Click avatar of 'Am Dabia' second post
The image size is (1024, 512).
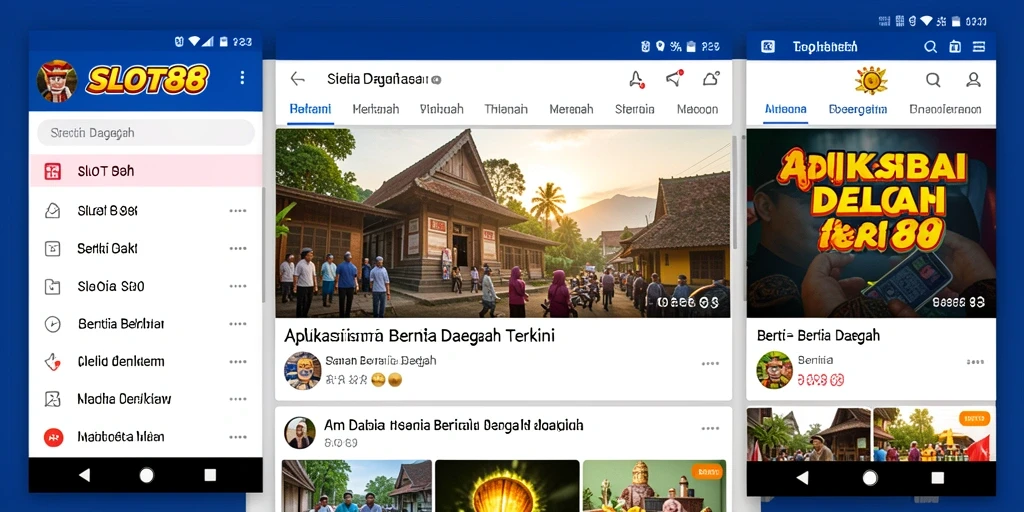pyautogui.click(x=300, y=432)
